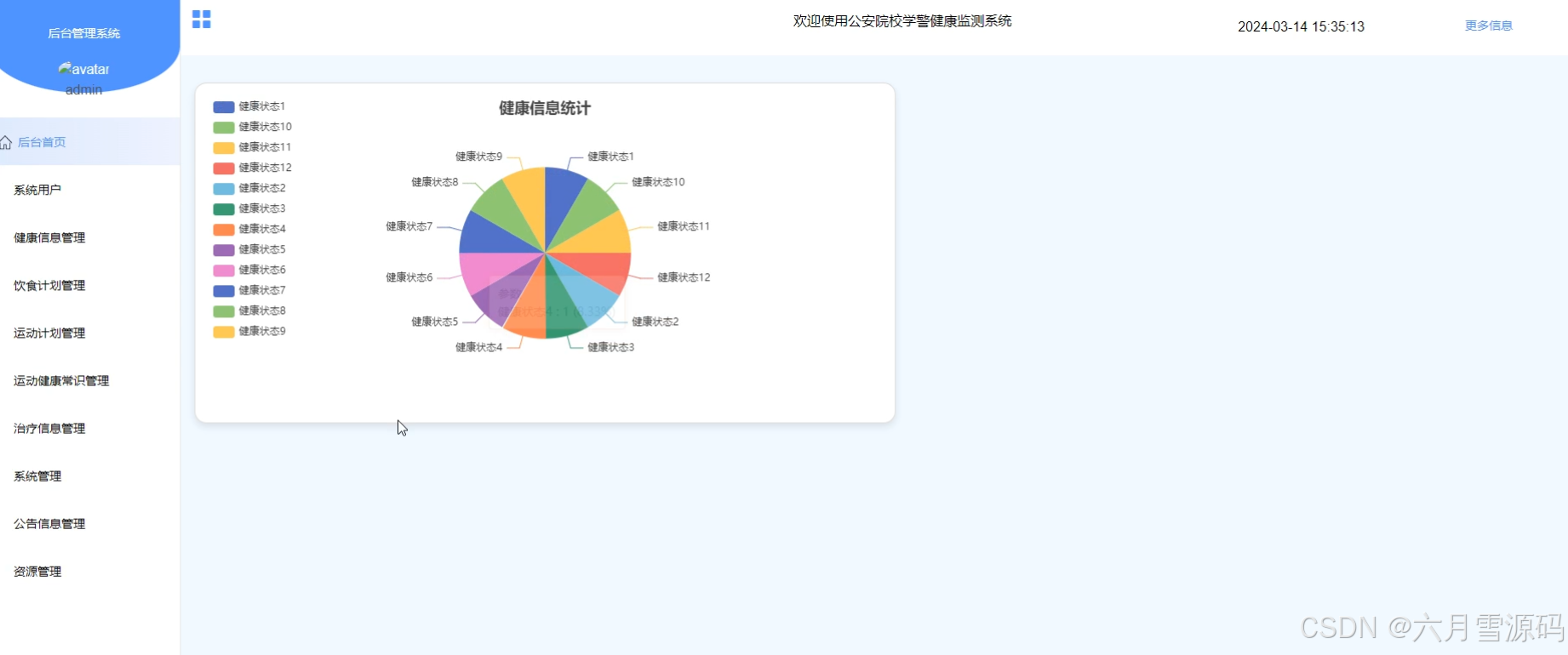Click pie label 健康状态1

610,157
